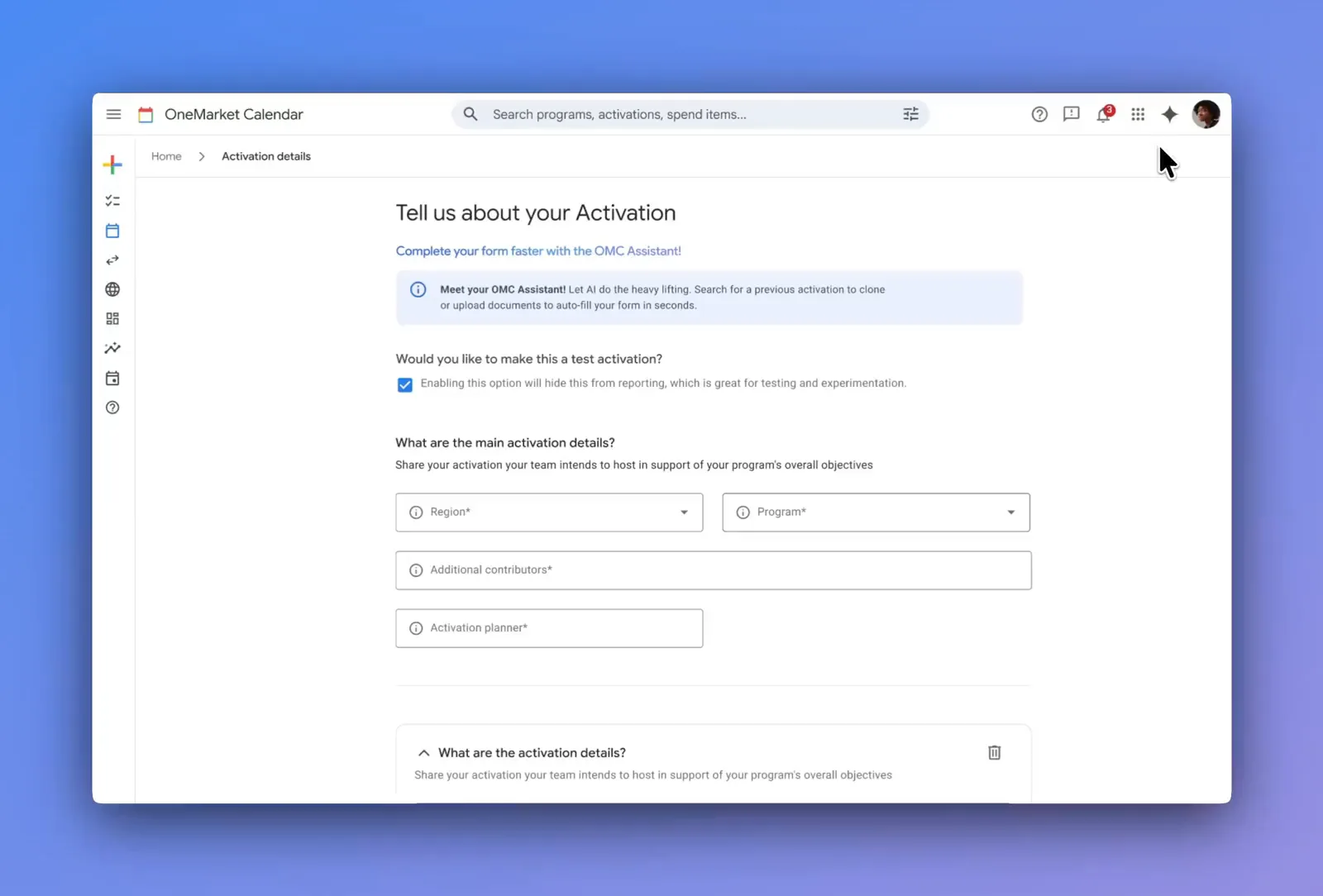Click the Activation planner field
The height and width of the screenshot is (896, 1323).
click(549, 628)
